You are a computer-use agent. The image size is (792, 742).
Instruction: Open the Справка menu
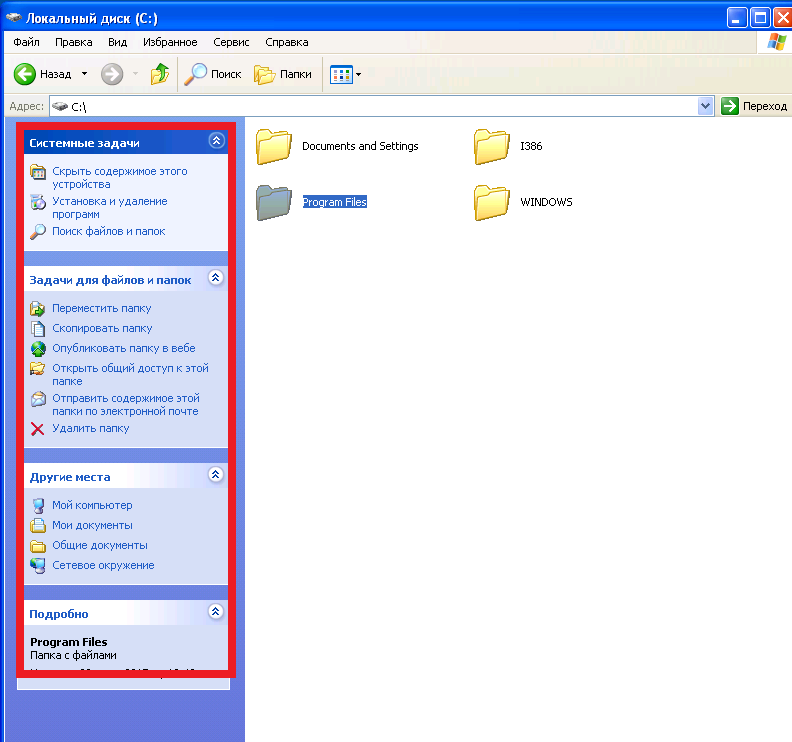pyautogui.click(x=287, y=42)
